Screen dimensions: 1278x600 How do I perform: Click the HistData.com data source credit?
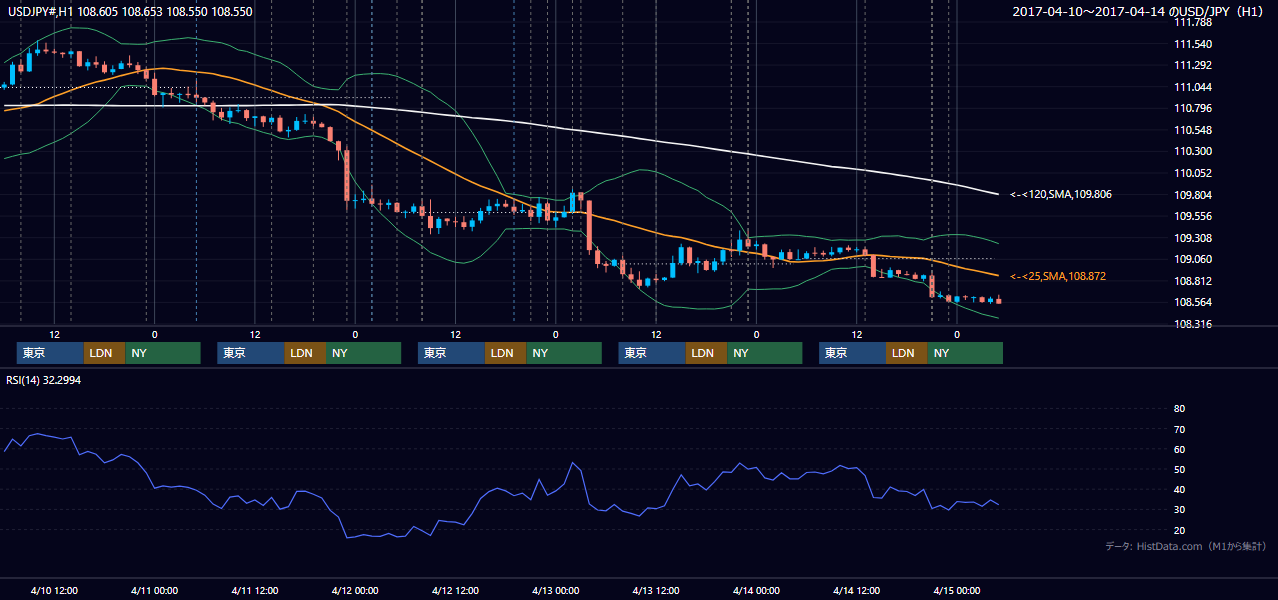click(x=1186, y=546)
